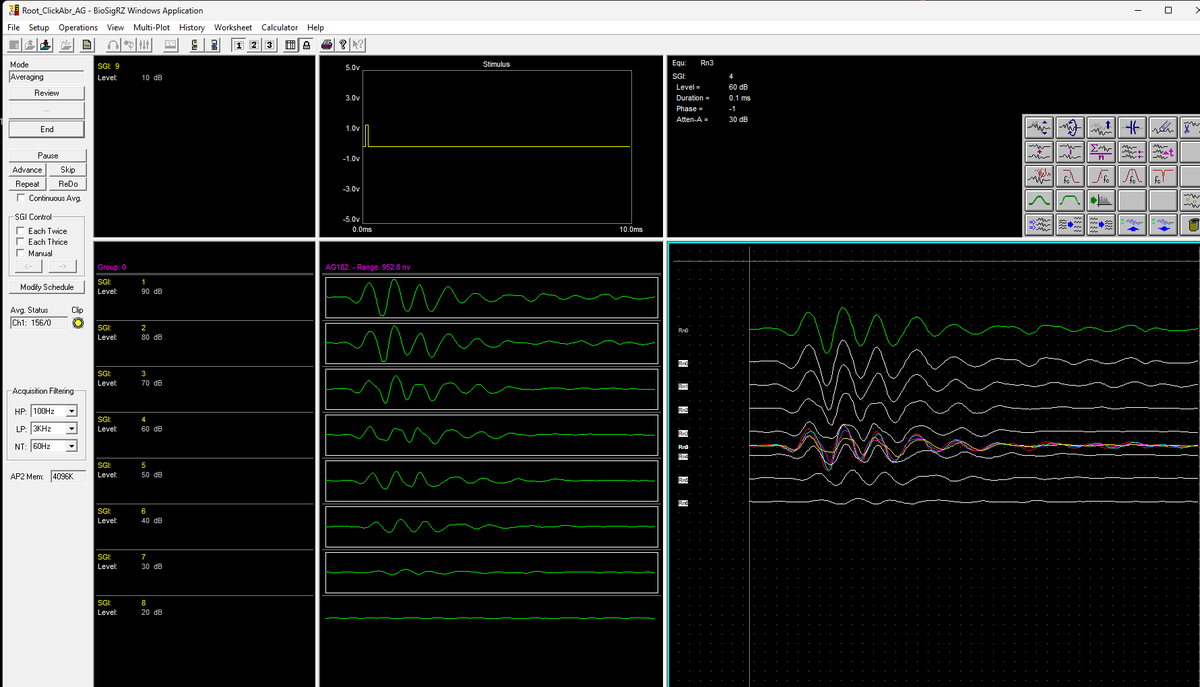Select layout button 3 in toolbar
Image resolution: width=1200 pixels, height=687 pixels.
pyautogui.click(x=268, y=45)
